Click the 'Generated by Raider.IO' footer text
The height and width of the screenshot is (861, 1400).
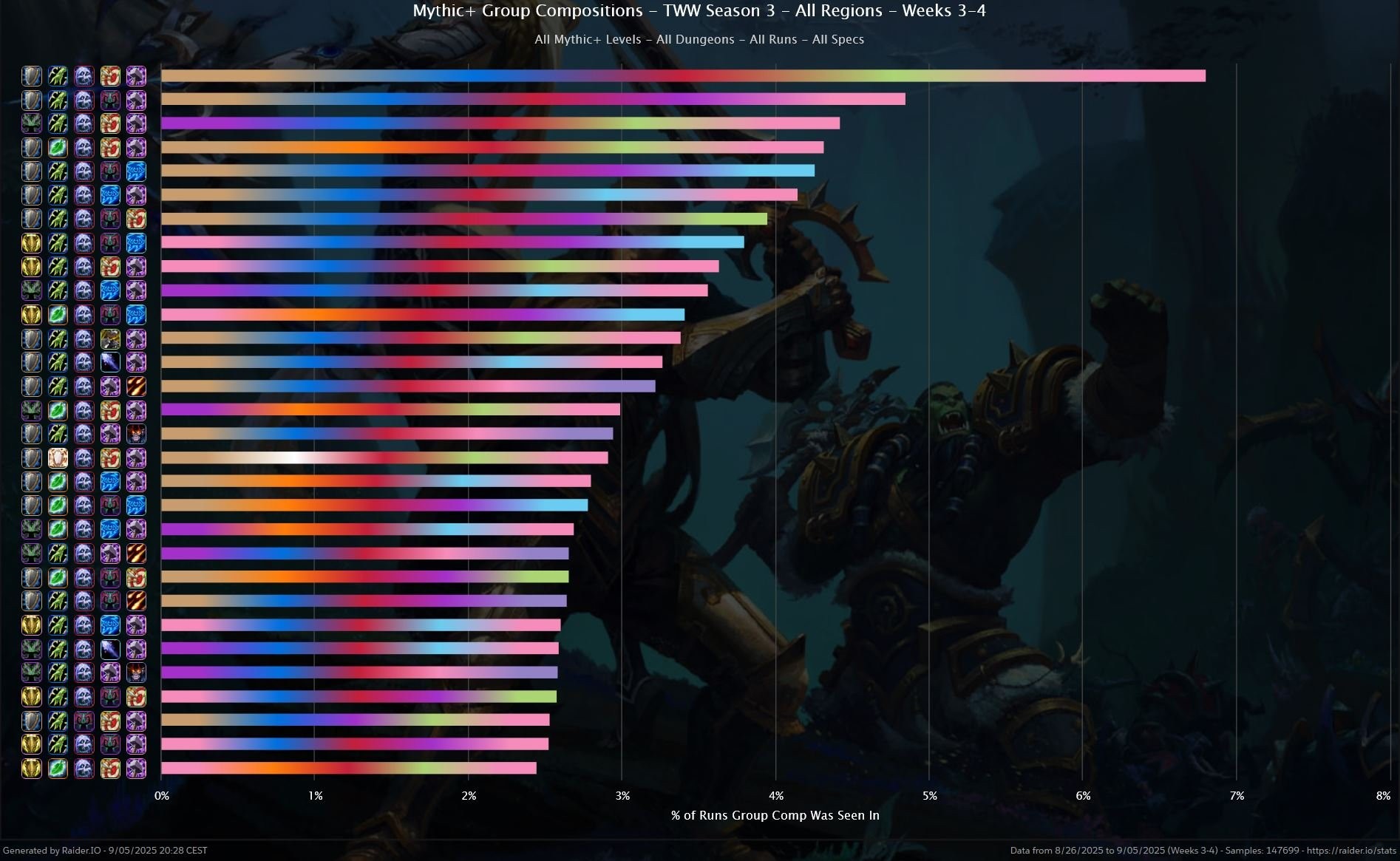[105, 851]
